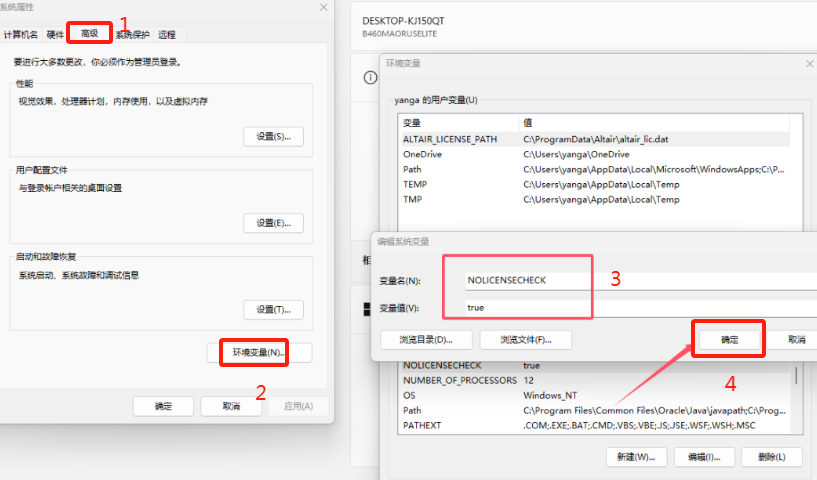Click value C:\Users\yanga\OneDrive
This screenshot has height=480, width=817.
[576, 154]
